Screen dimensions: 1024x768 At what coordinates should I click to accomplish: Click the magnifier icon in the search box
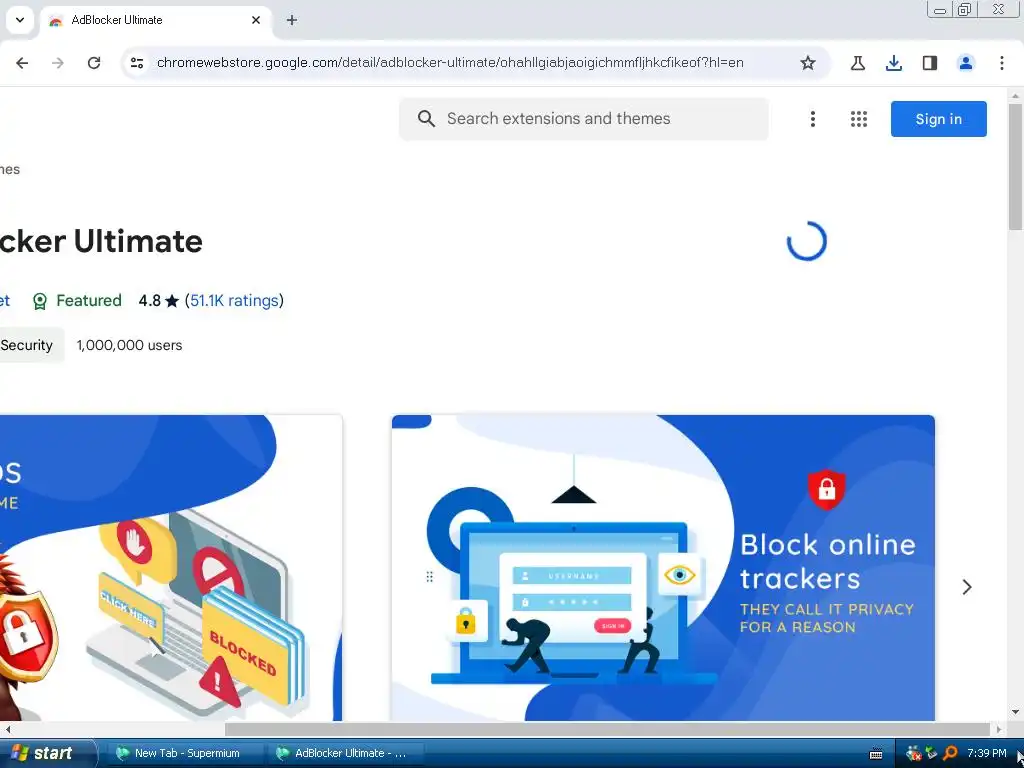point(426,119)
